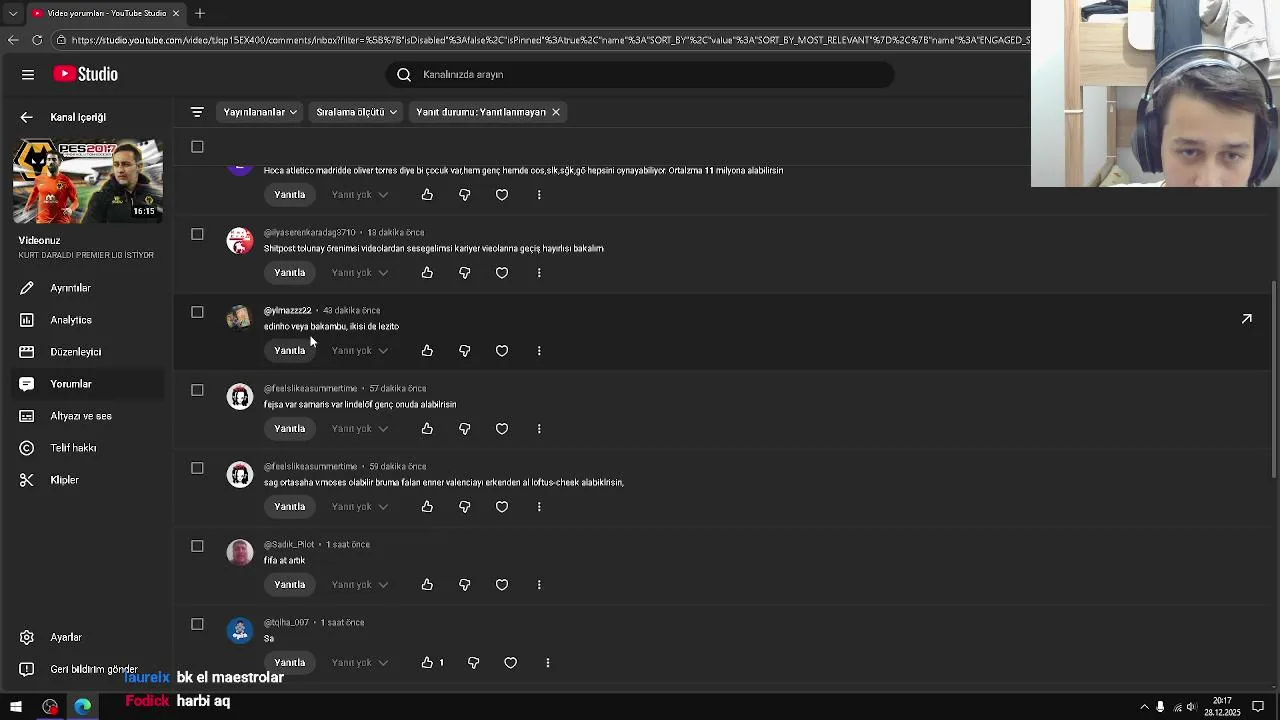The image size is (1280, 720).
Task: Check the @ylmazzz22 comment checkbox
Action: pyautogui.click(x=197, y=312)
